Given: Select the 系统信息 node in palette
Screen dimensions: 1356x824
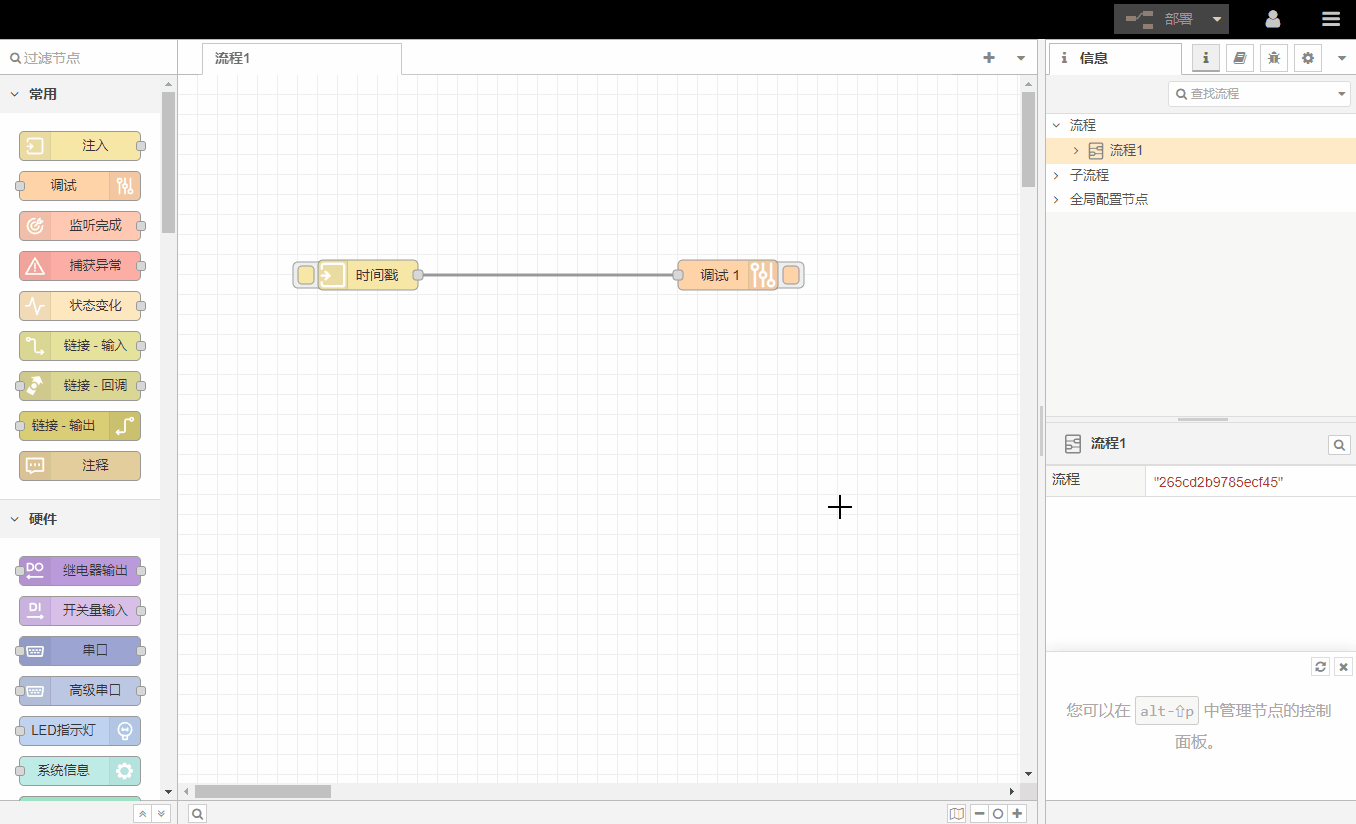Looking at the screenshot, I should tap(80, 771).
